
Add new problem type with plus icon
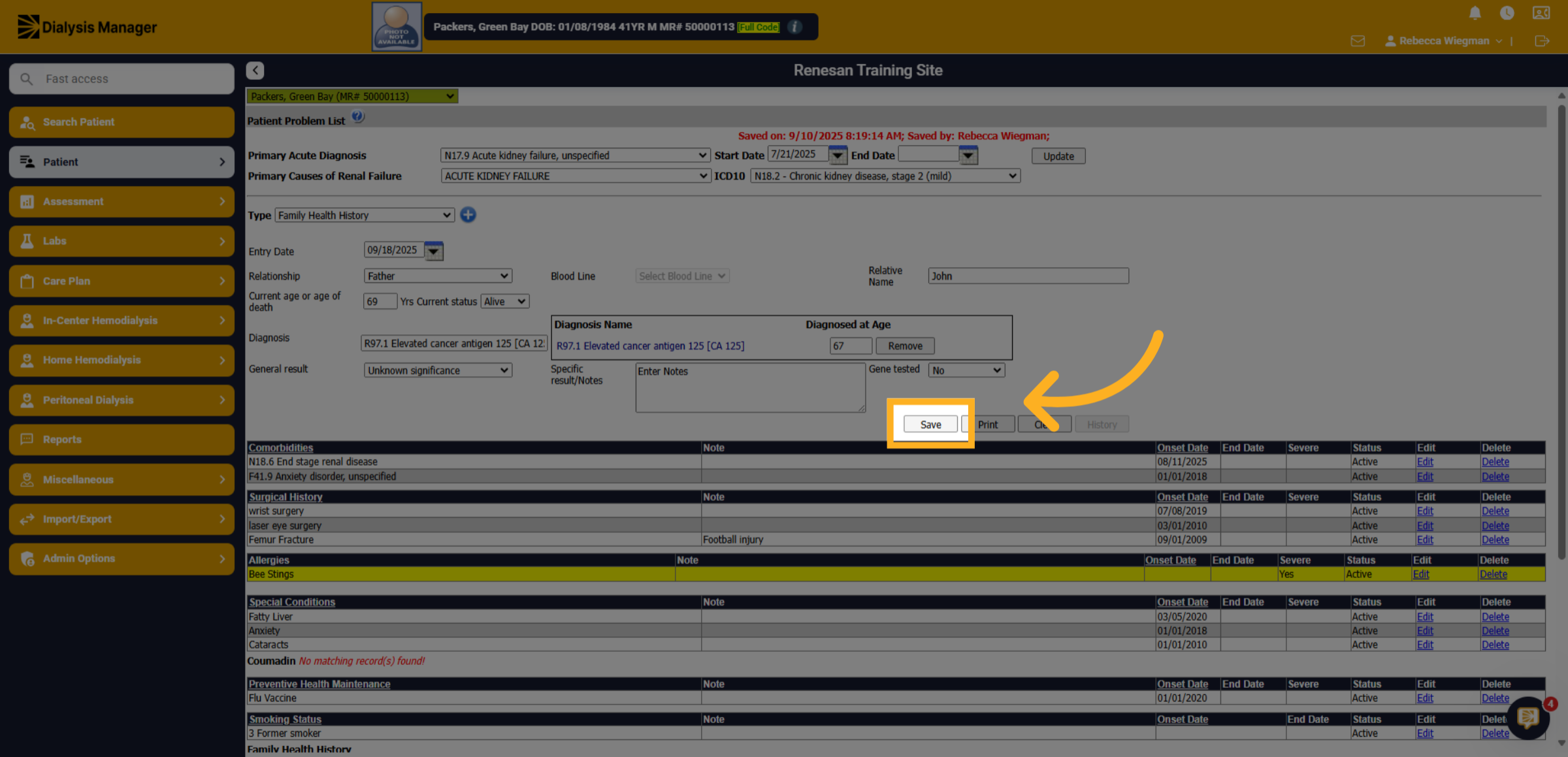[468, 215]
